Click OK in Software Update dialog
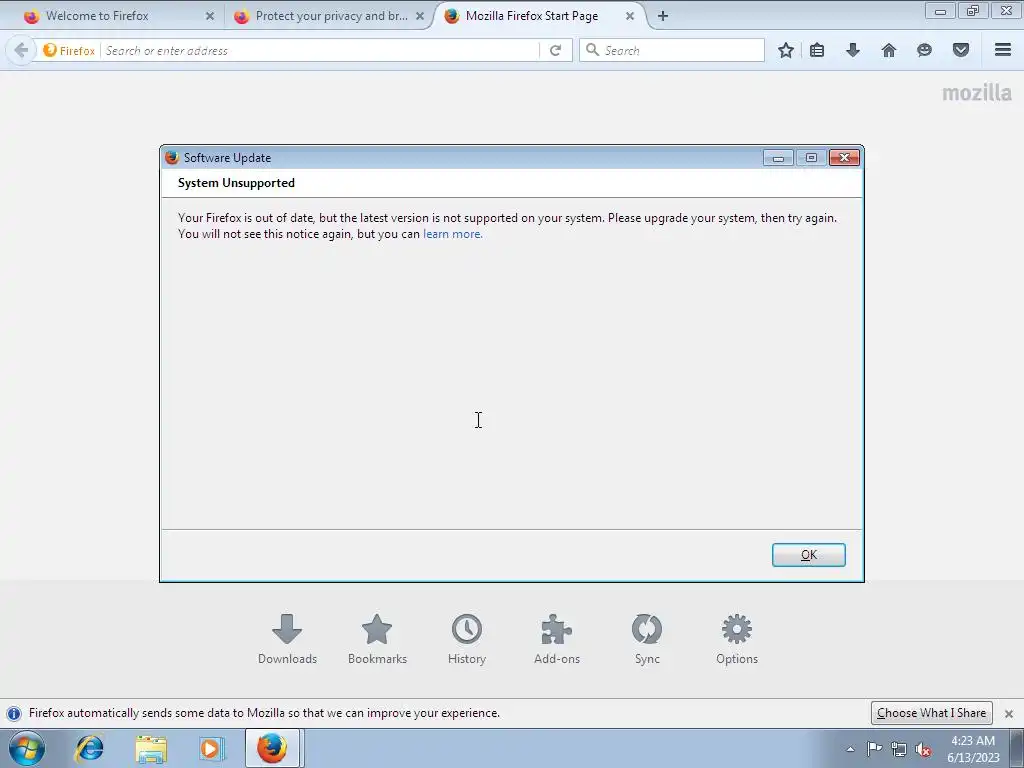 tap(808, 554)
